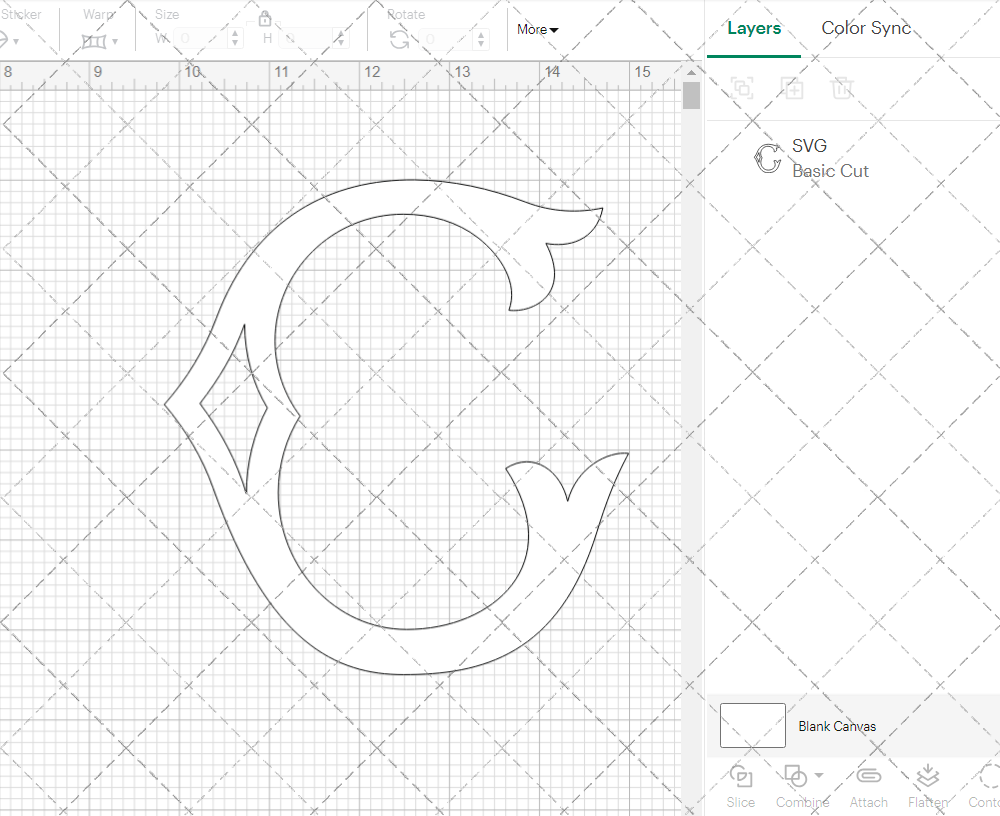Switch to the Layers tab

[754, 28]
